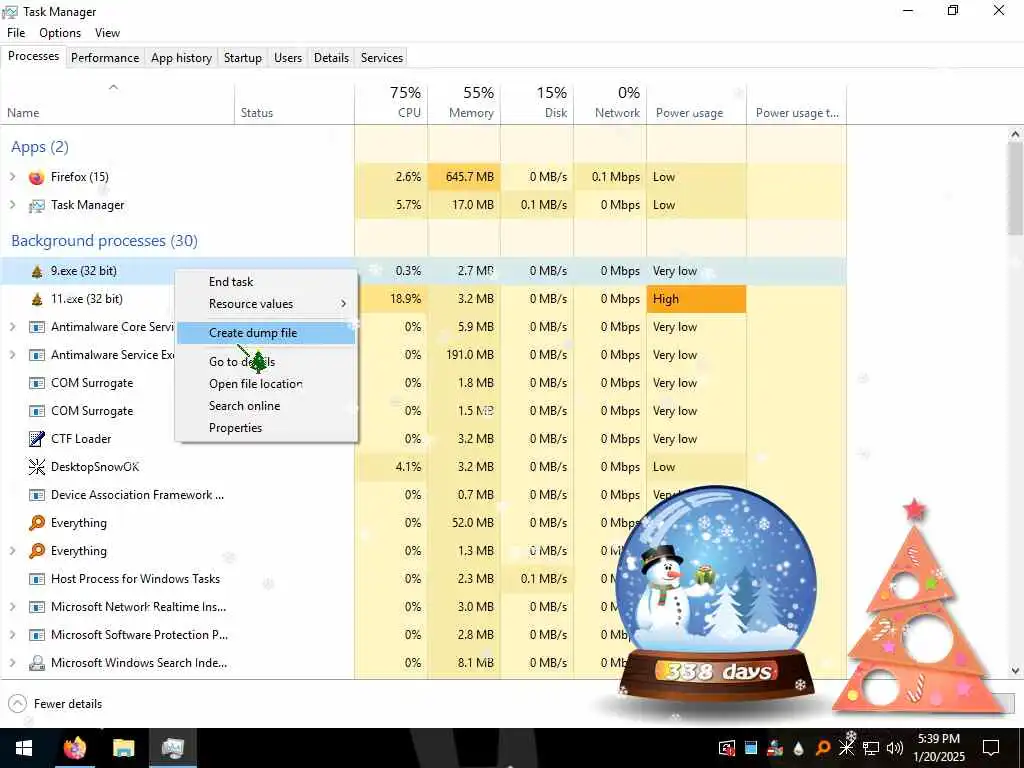Switch to the Startup tab

click(x=243, y=58)
